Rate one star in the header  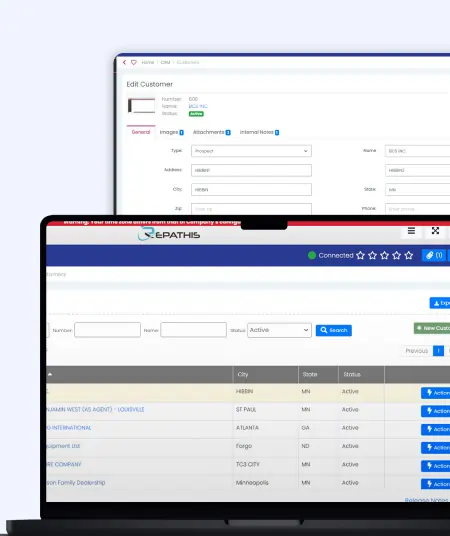point(360,255)
